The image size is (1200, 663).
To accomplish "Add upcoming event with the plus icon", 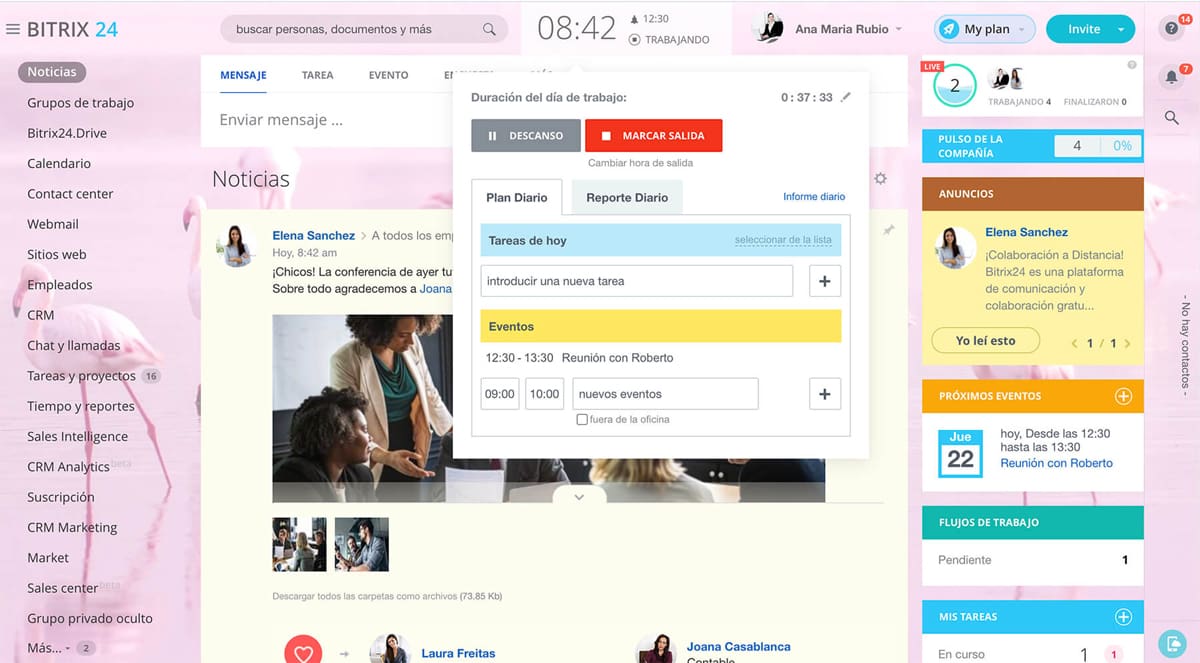I will pos(1123,396).
